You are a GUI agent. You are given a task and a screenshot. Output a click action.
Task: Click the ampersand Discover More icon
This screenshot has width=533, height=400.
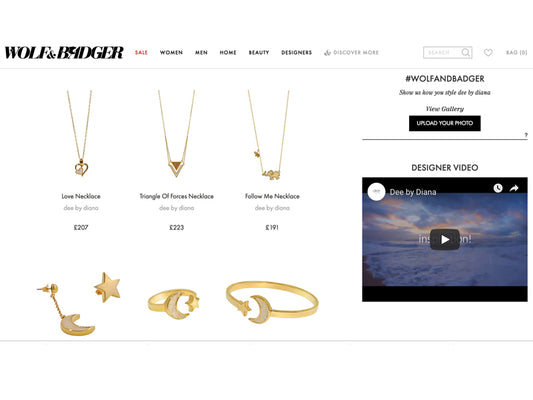point(327,53)
